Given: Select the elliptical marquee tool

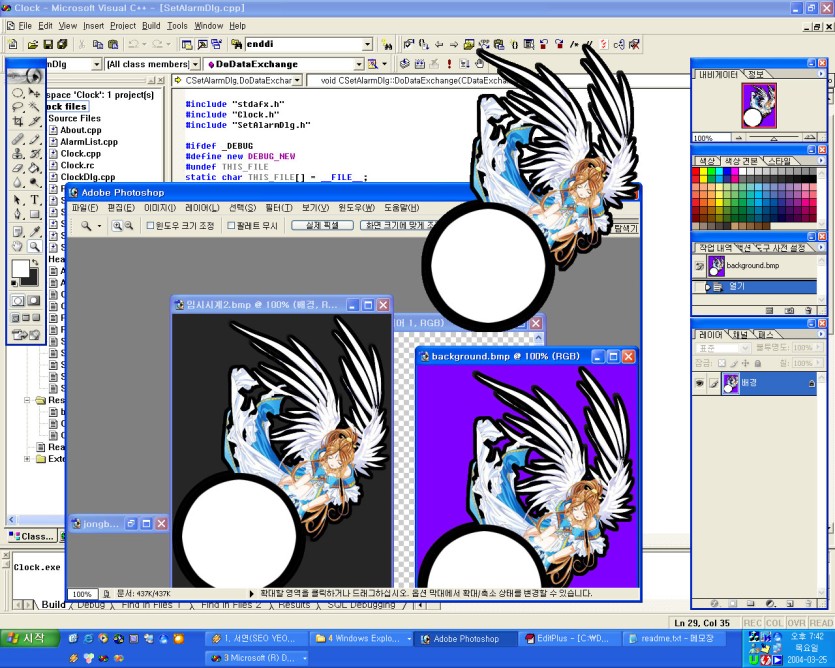Looking at the screenshot, I should tap(18, 93).
